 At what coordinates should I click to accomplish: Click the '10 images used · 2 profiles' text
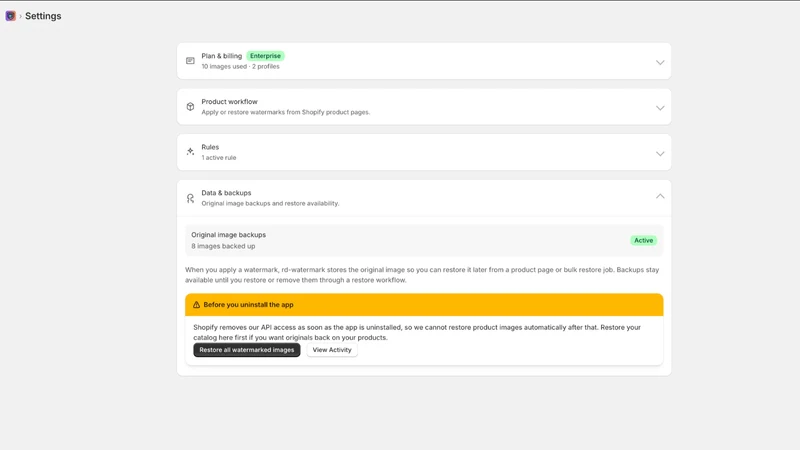240,66
